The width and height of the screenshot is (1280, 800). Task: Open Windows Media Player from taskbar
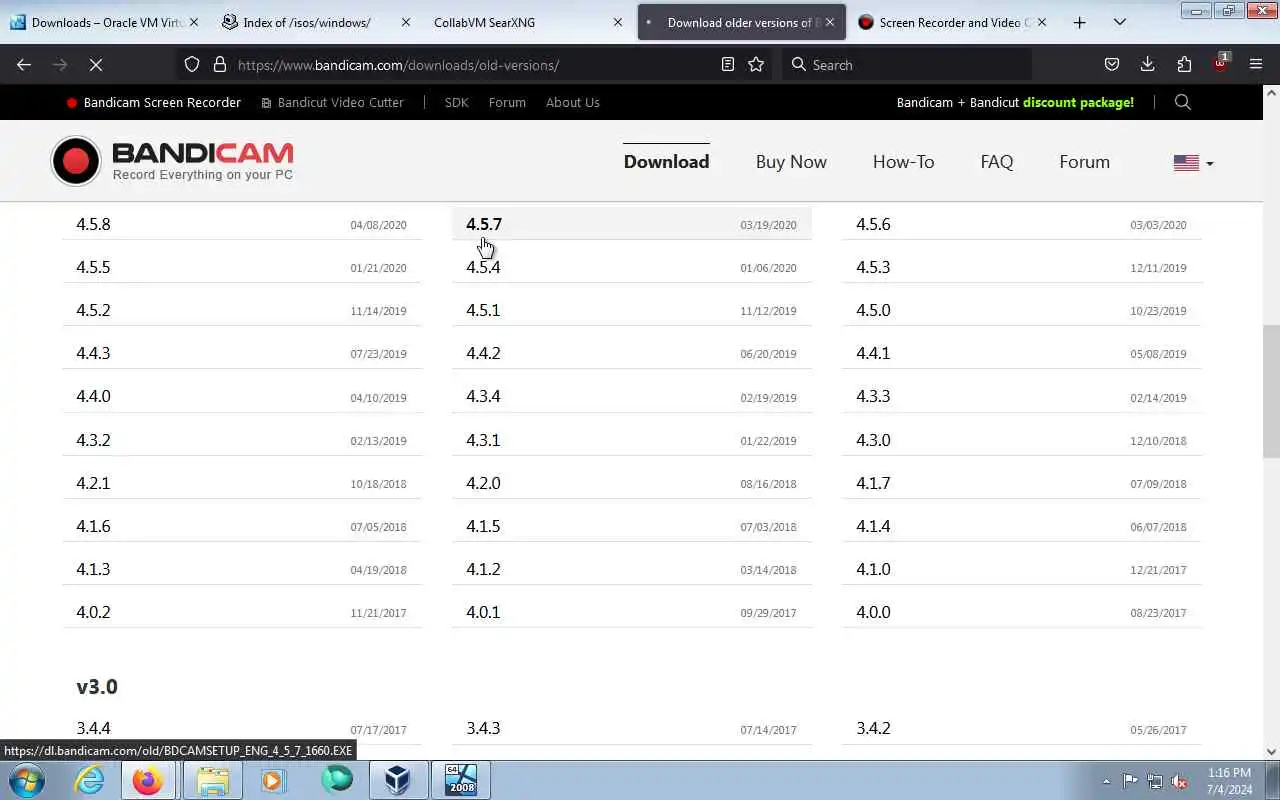273,780
